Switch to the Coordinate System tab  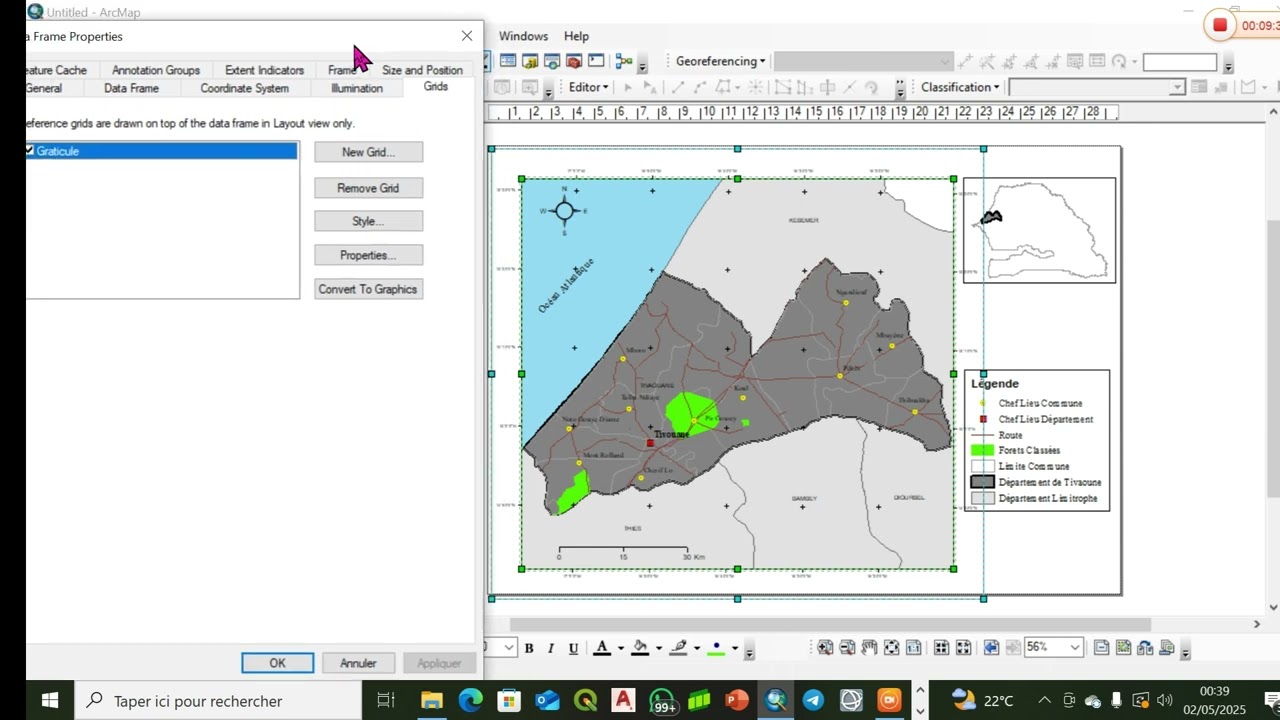pos(244,88)
